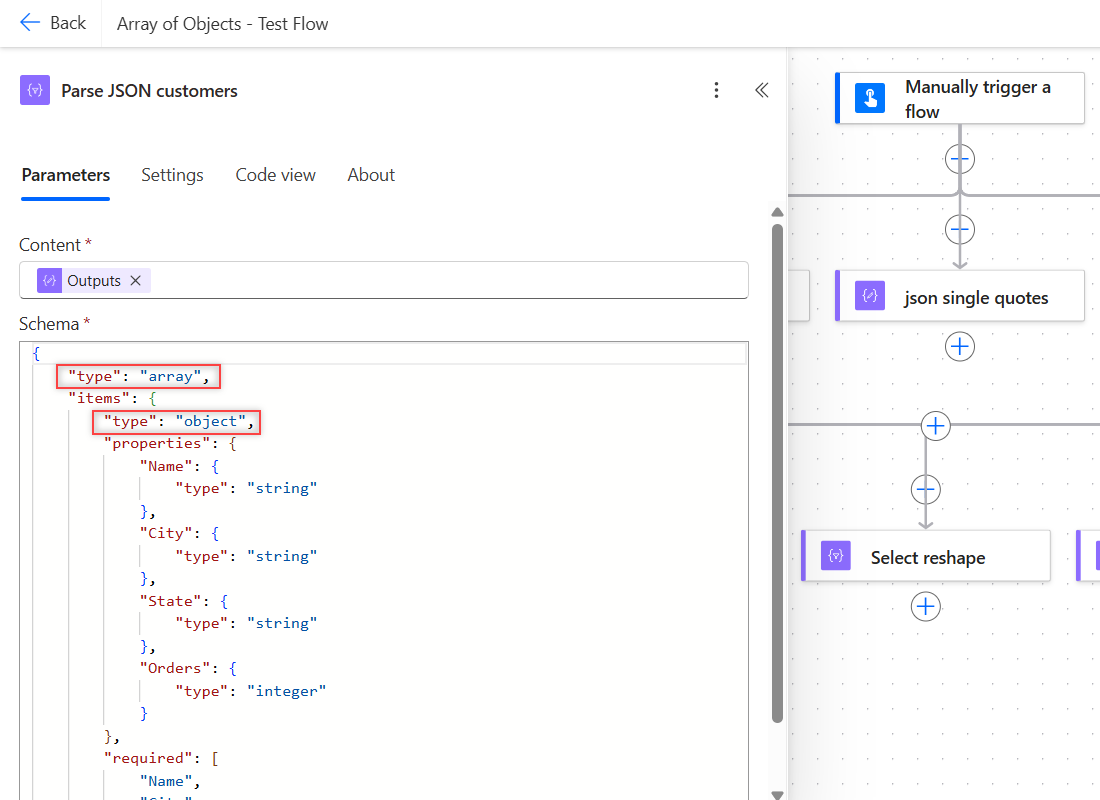Click the Parse JSON customers heading
The image size is (1100, 800).
pyautogui.click(x=149, y=91)
